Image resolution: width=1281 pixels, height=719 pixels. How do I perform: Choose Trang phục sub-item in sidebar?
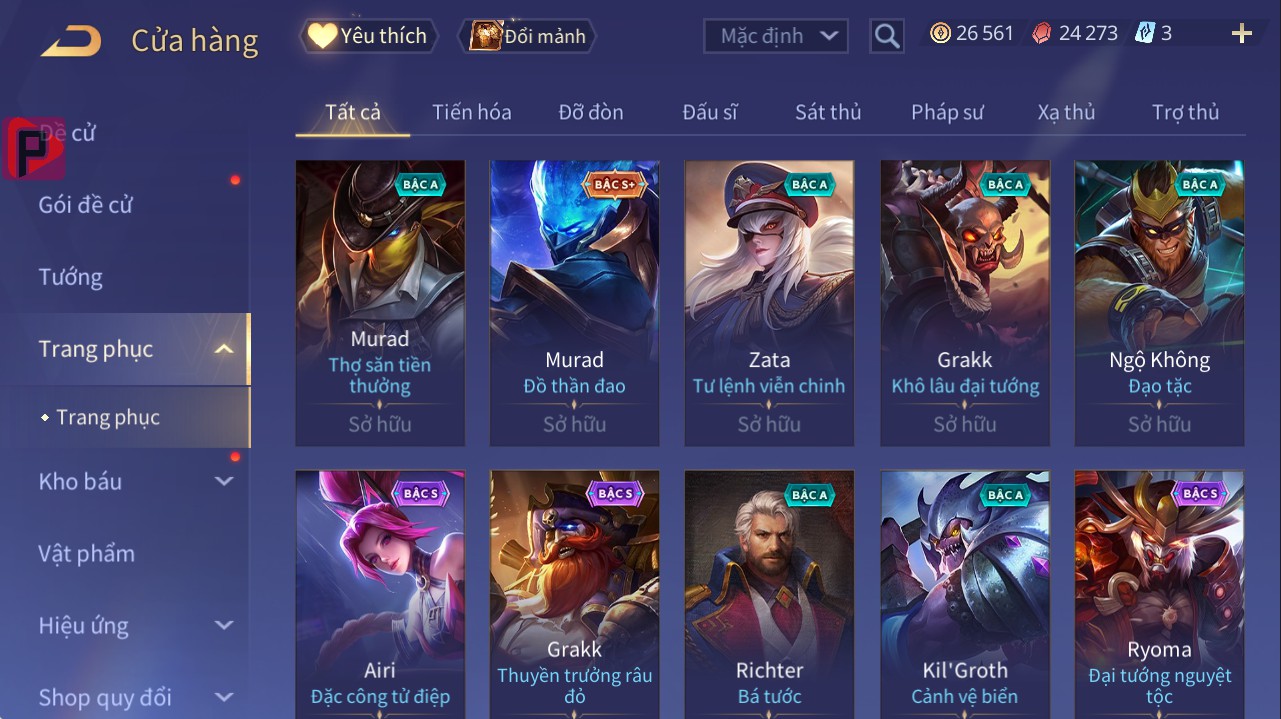pyautogui.click(x=108, y=417)
